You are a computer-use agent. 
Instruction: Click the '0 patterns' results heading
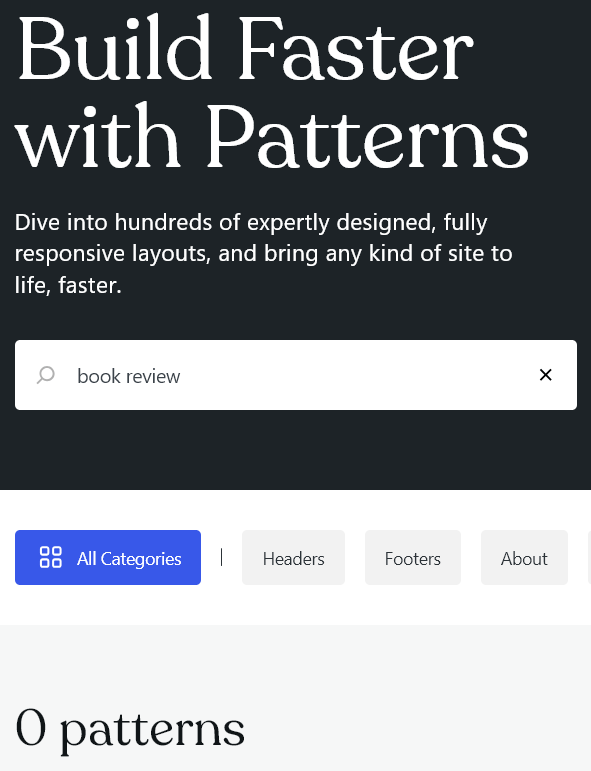[130, 730]
